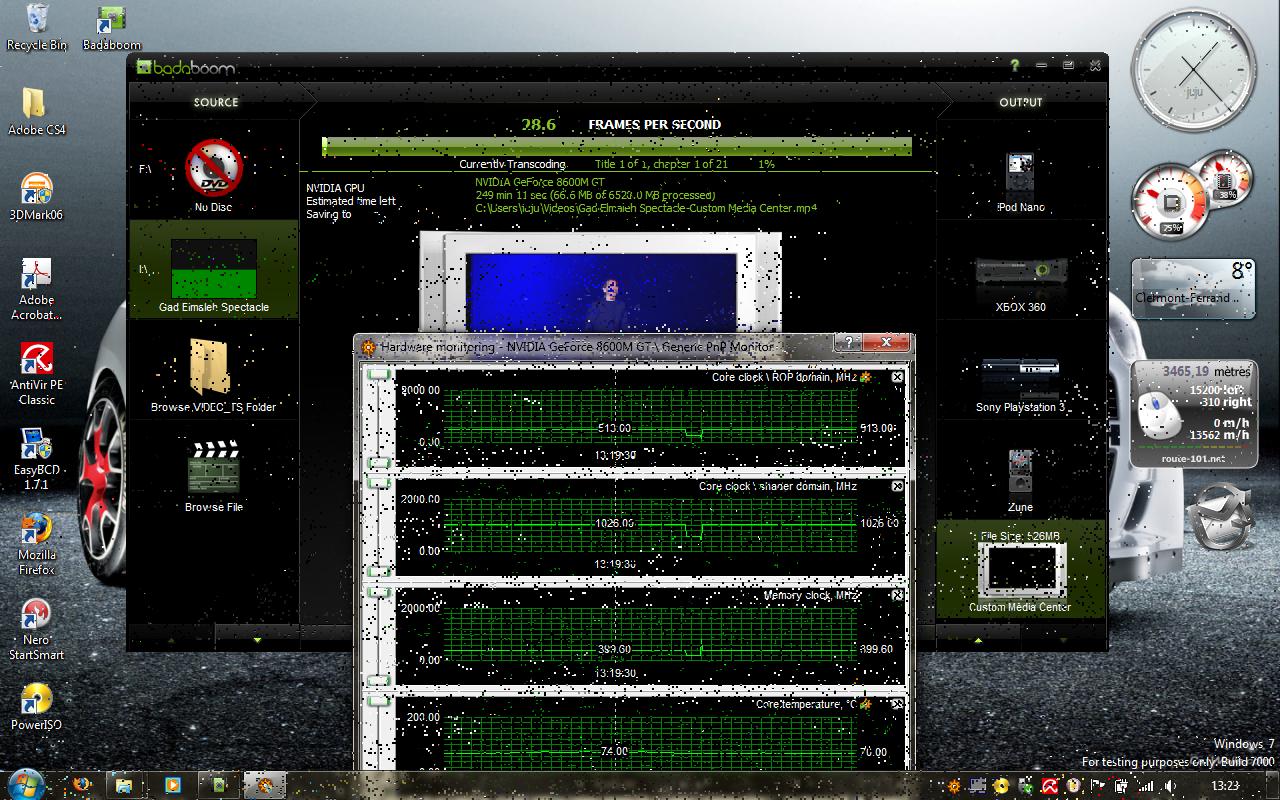
Task: Click the 28.6 frames per second value
Action: [x=538, y=125]
